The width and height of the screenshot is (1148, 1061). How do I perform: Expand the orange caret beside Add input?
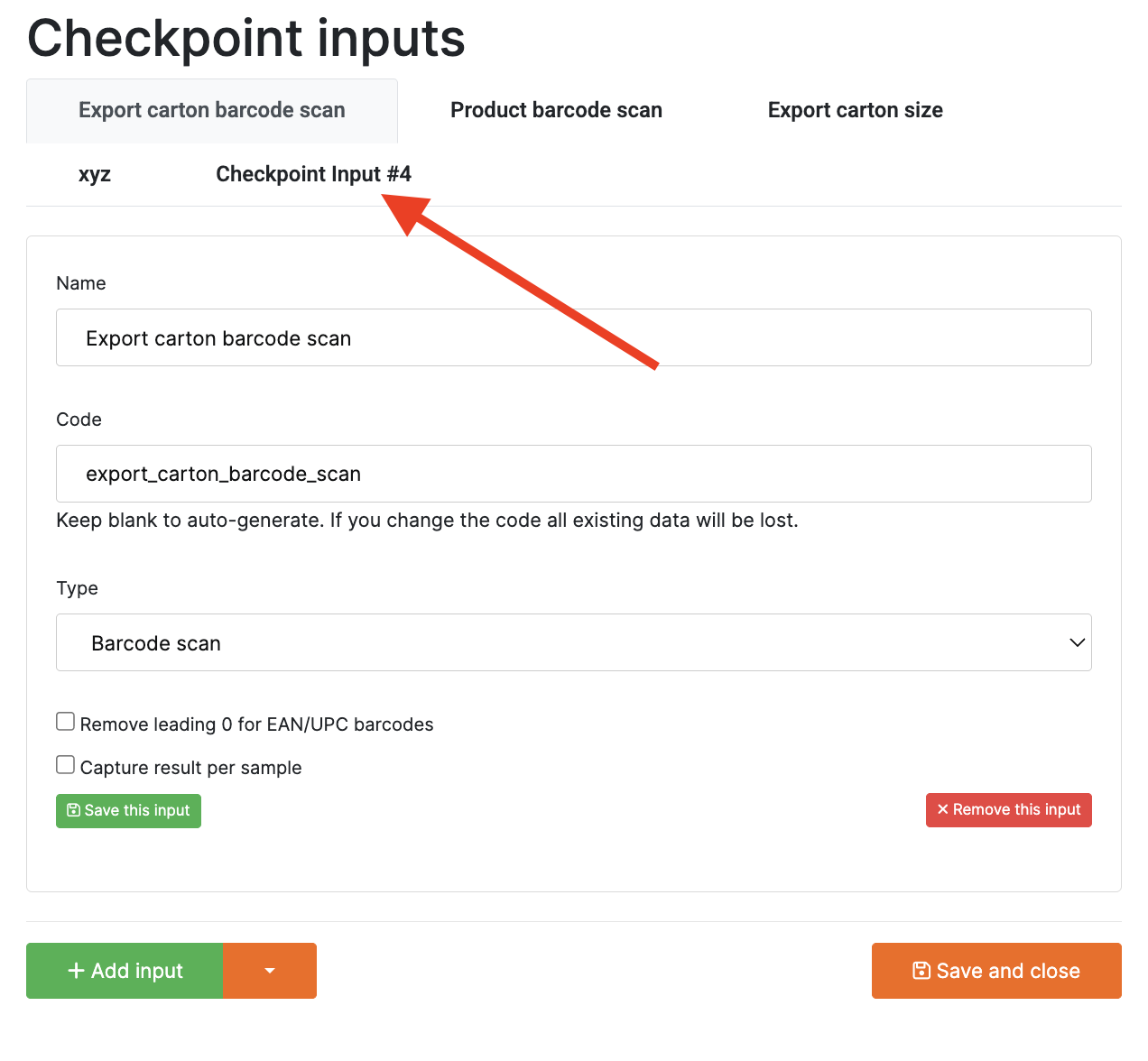pyautogui.click(x=270, y=971)
